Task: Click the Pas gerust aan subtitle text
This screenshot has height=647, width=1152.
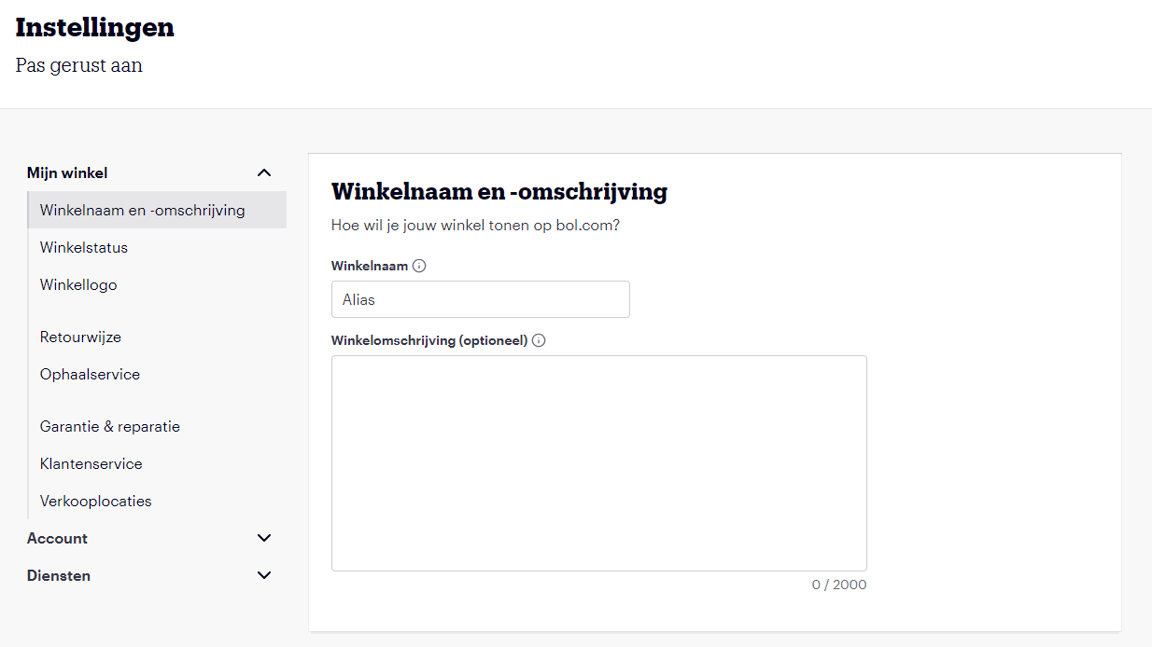Action: pyautogui.click(x=78, y=64)
